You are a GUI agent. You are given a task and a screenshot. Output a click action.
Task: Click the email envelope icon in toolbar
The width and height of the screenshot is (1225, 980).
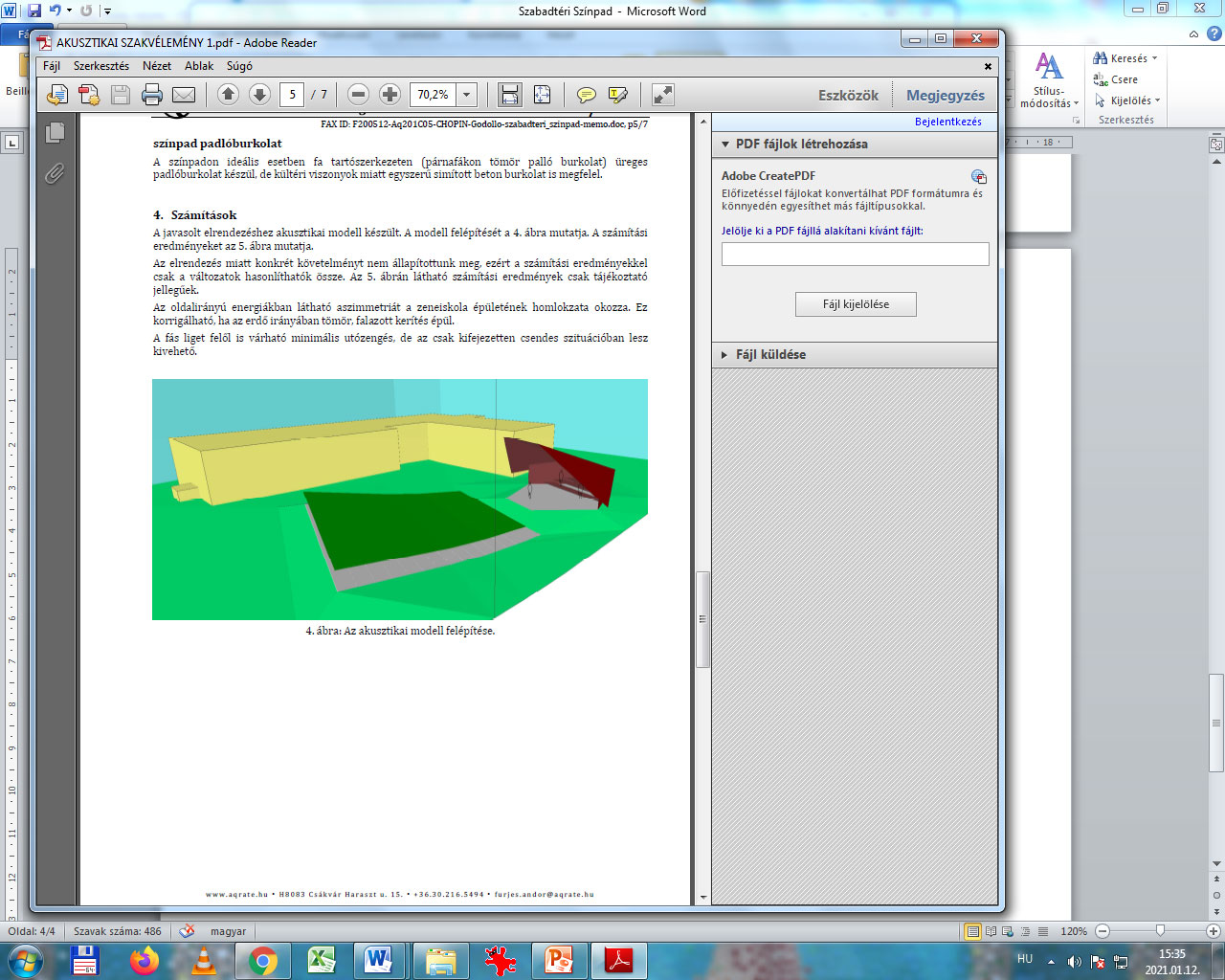point(184,95)
